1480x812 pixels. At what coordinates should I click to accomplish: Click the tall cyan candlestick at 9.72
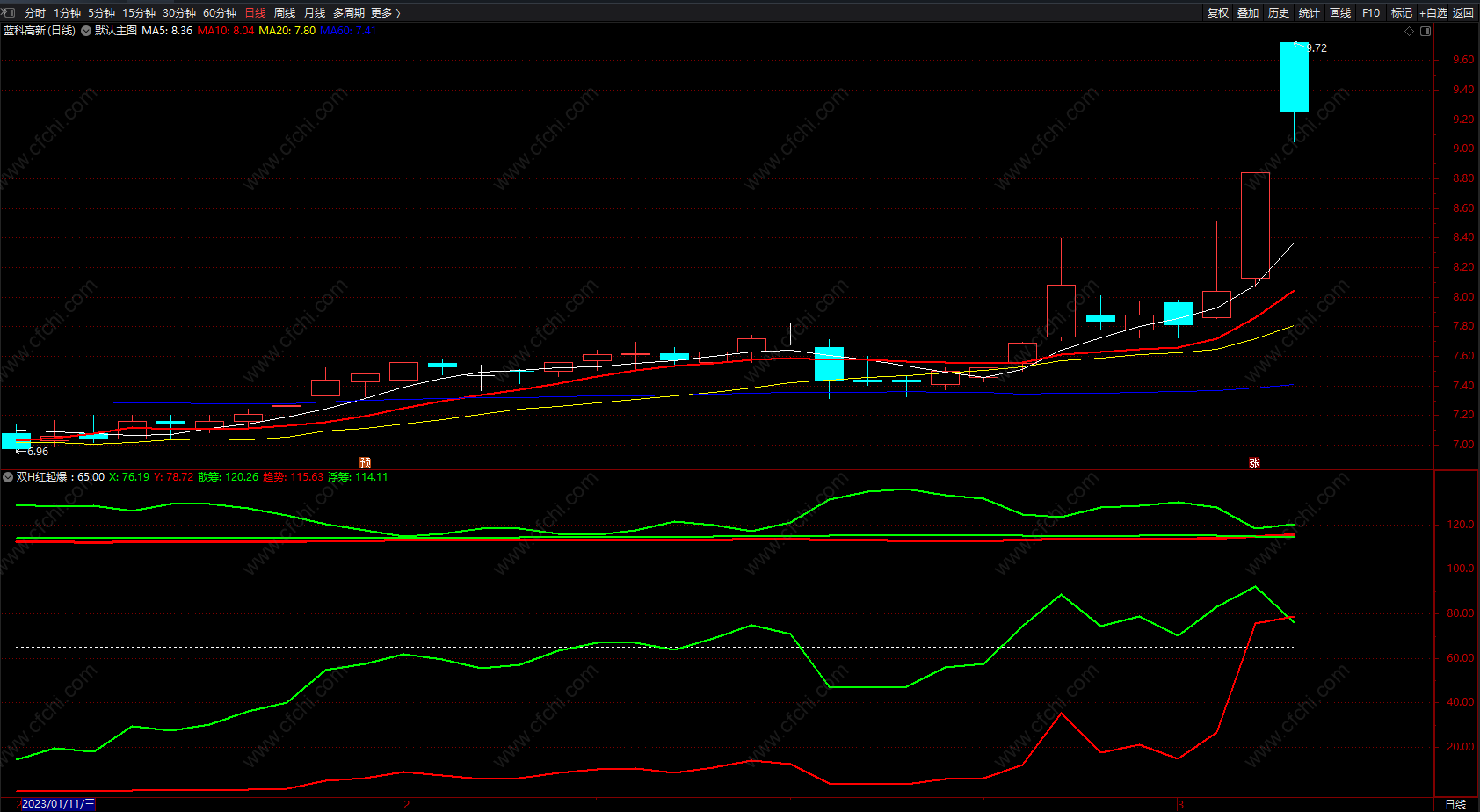tap(1294, 77)
